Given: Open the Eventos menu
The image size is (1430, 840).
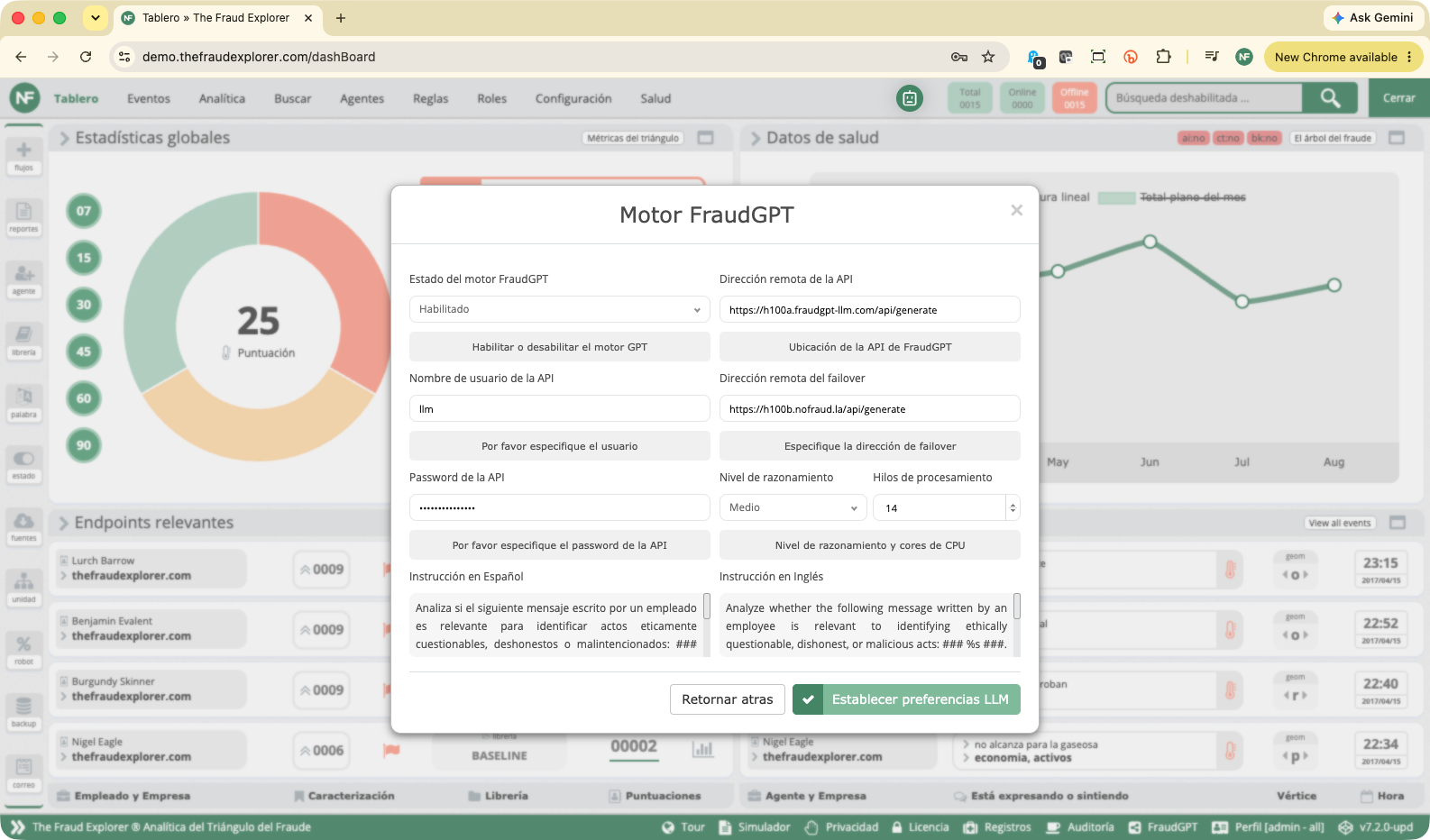Looking at the screenshot, I should 149,98.
